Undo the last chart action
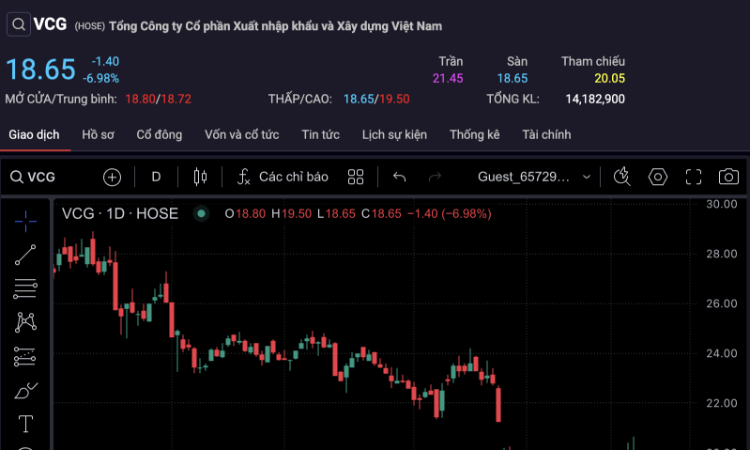This screenshot has width=750, height=450. [399, 177]
